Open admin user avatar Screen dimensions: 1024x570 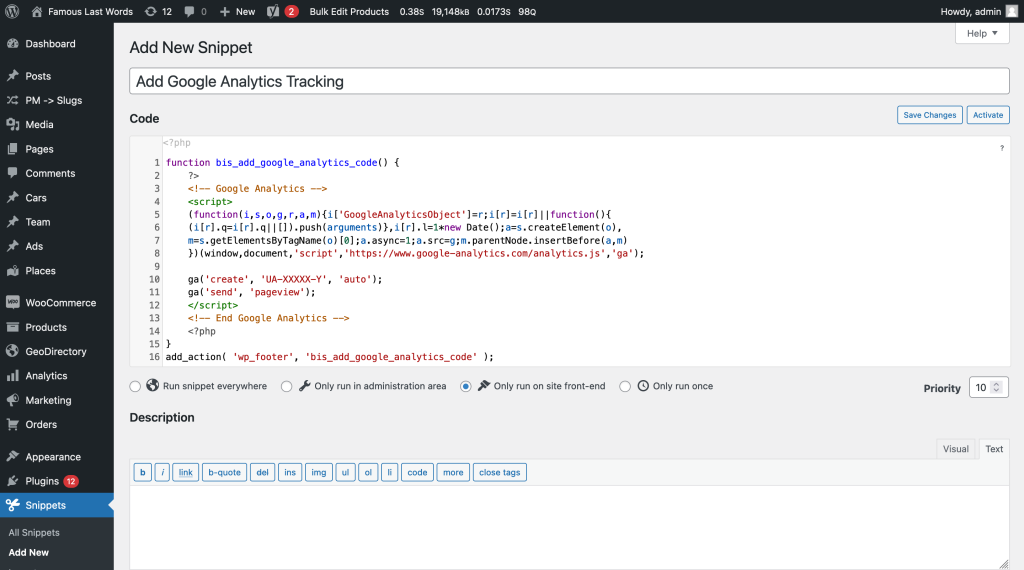1012,11
